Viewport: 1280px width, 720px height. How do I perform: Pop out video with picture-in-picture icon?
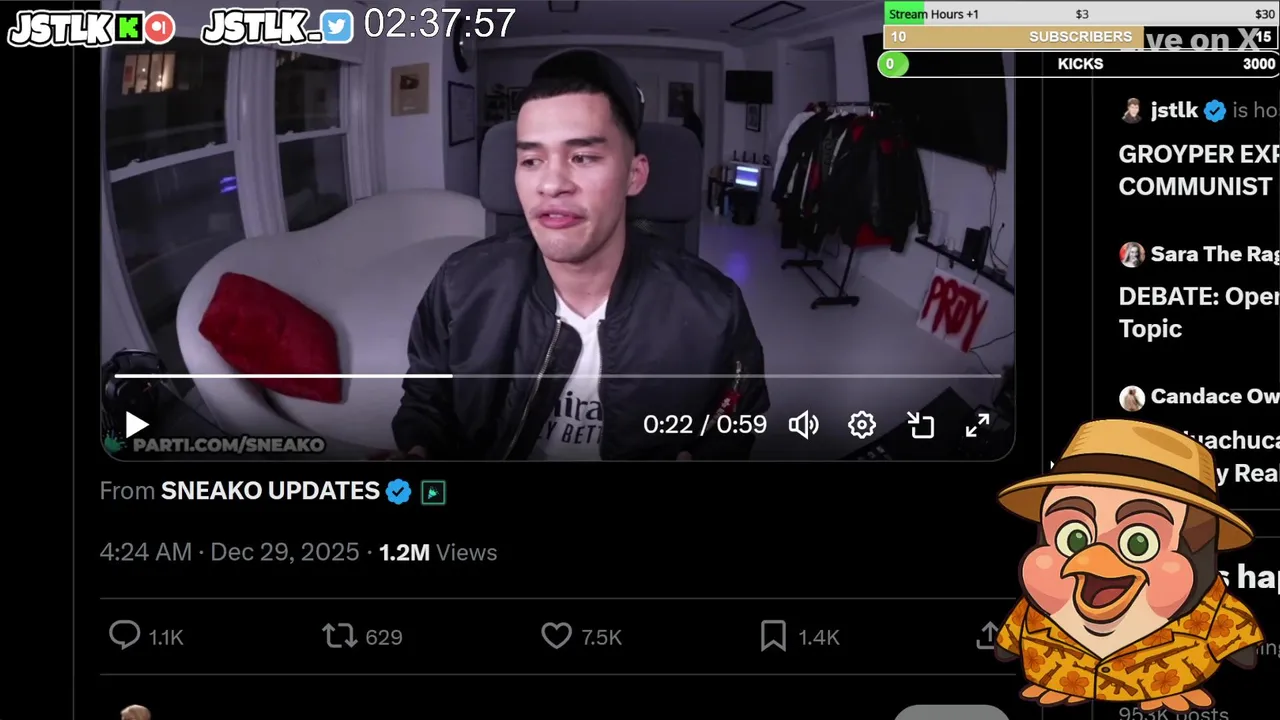point(920,425)
